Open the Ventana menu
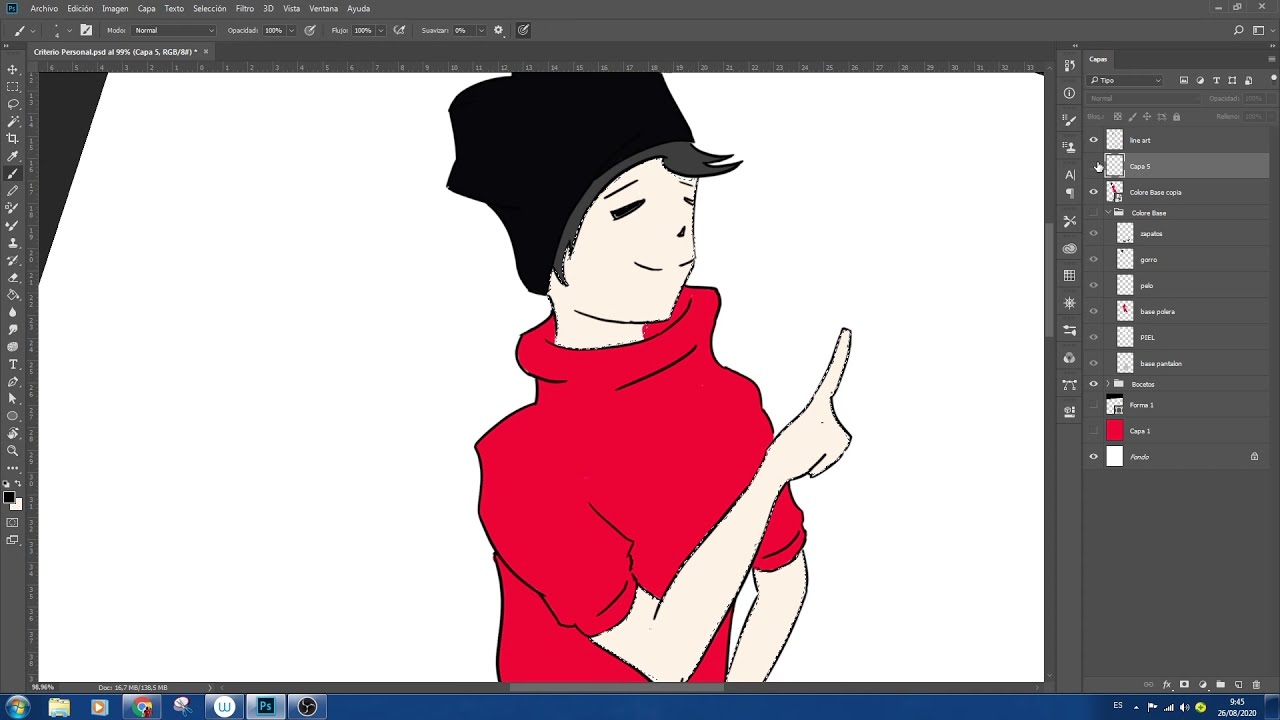 coord(323,8)
